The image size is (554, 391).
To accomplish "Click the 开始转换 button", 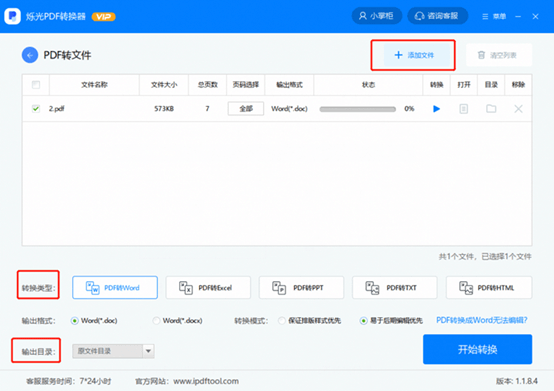I will (477, 349).
